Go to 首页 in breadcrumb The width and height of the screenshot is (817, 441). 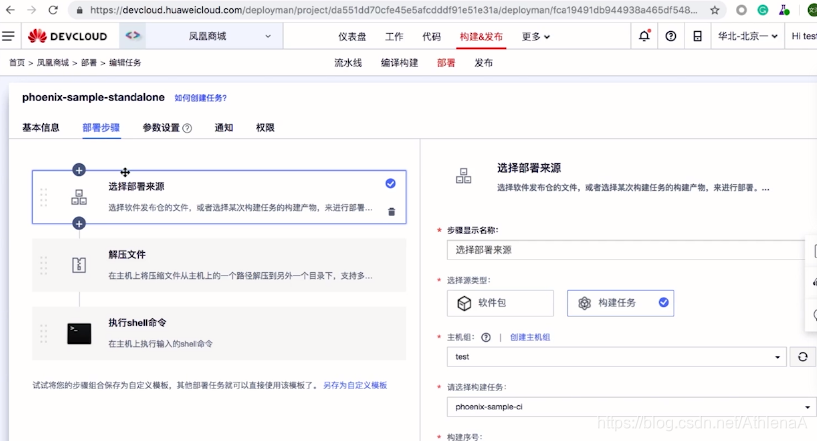pyautogui.click(x=17, y=63)
